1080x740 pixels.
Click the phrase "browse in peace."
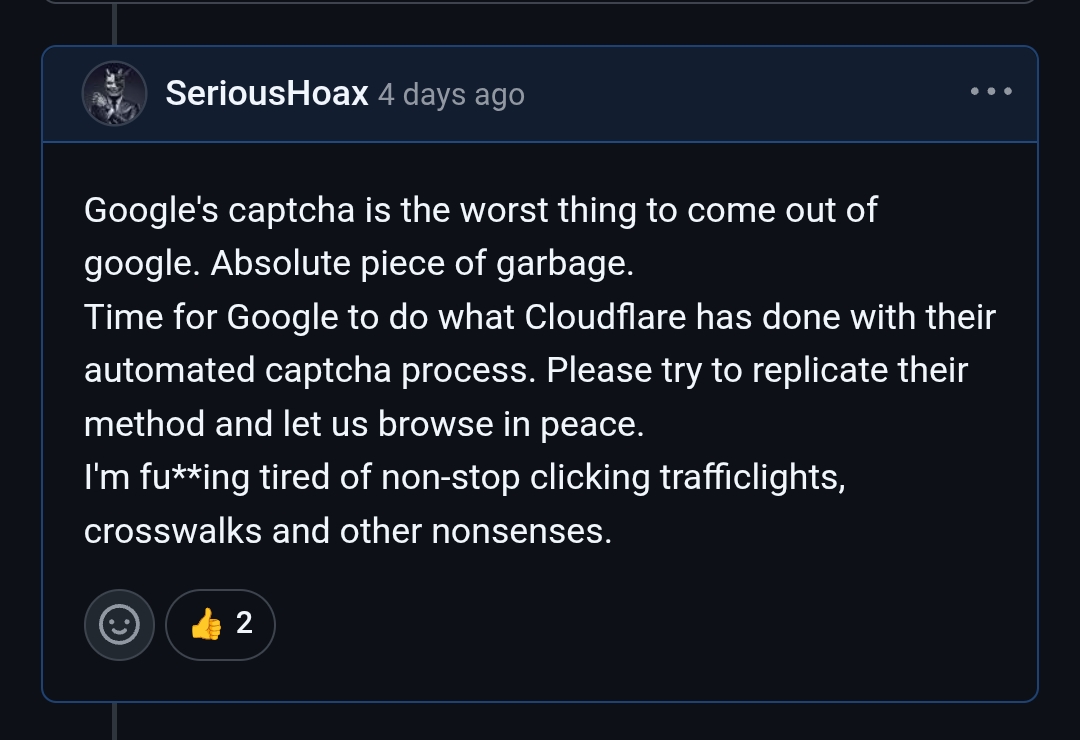click(511, 424)
